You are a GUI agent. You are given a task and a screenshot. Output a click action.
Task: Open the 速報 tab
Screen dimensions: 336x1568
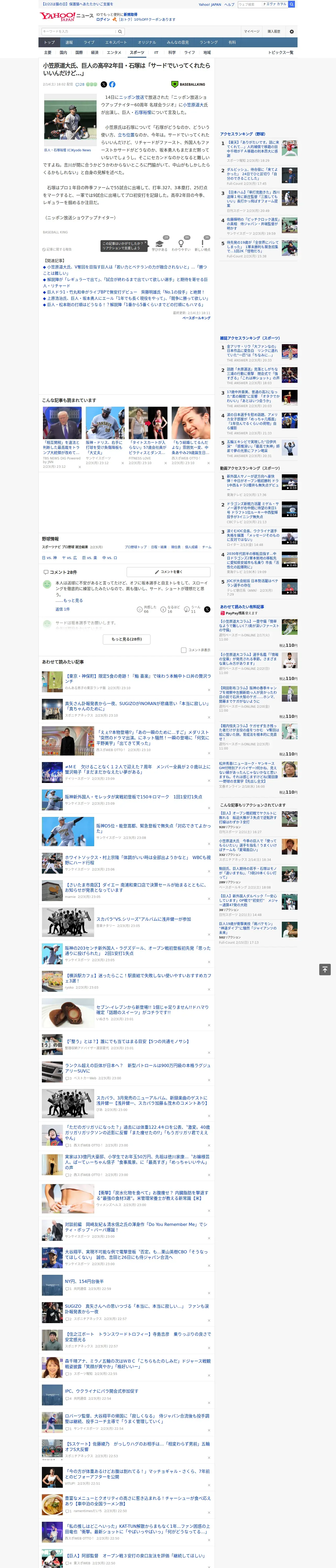(69, 43)
